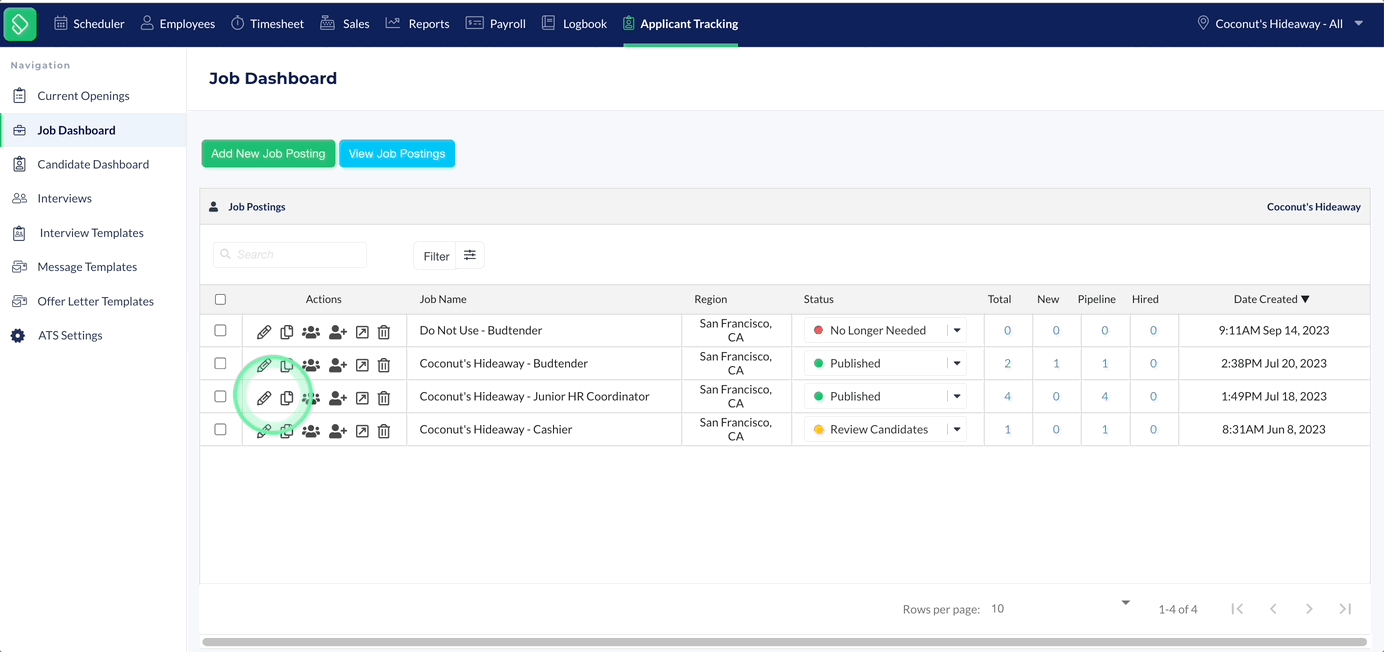Viewport: 1384px width, 652px height.
Task: Delete the Coconut's Hideaway - Budtender posting
Action: 384,365
